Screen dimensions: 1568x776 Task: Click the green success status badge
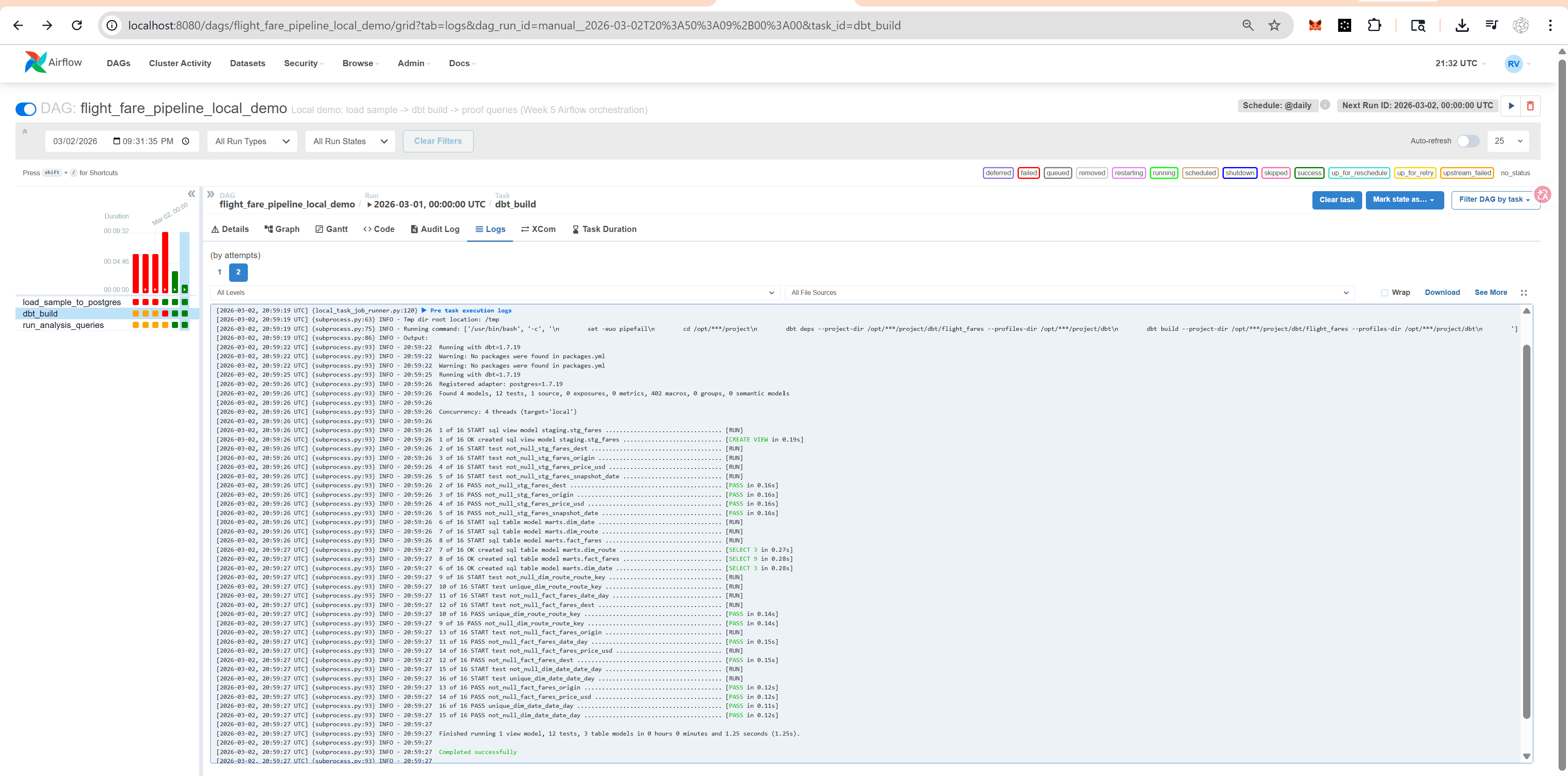1309,173
